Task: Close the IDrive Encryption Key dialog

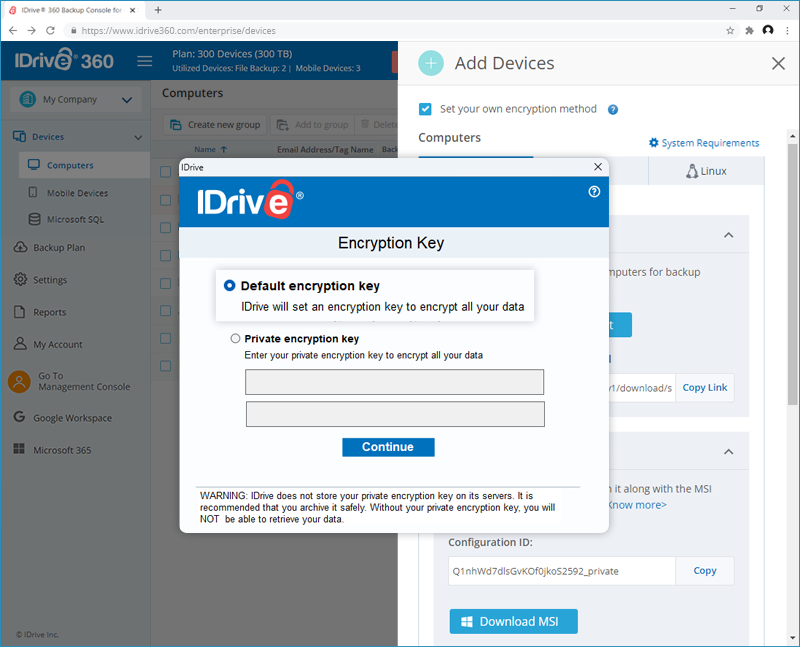Action: (x=598, y=167)
